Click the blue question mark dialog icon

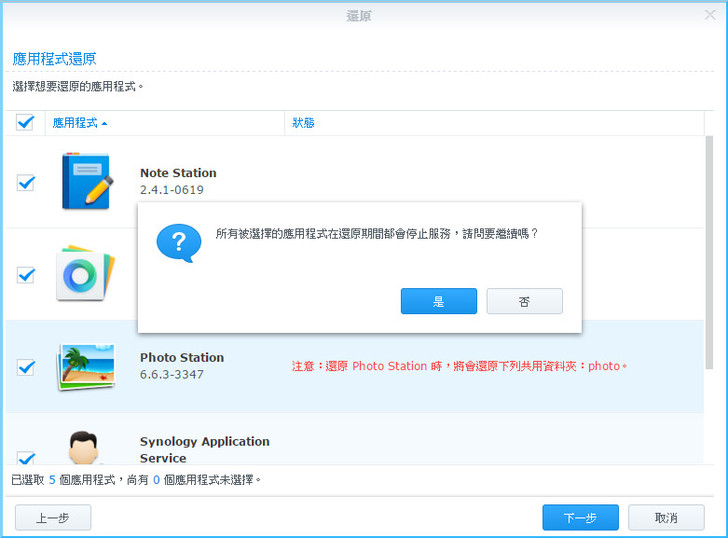click(x=179, y=242)
